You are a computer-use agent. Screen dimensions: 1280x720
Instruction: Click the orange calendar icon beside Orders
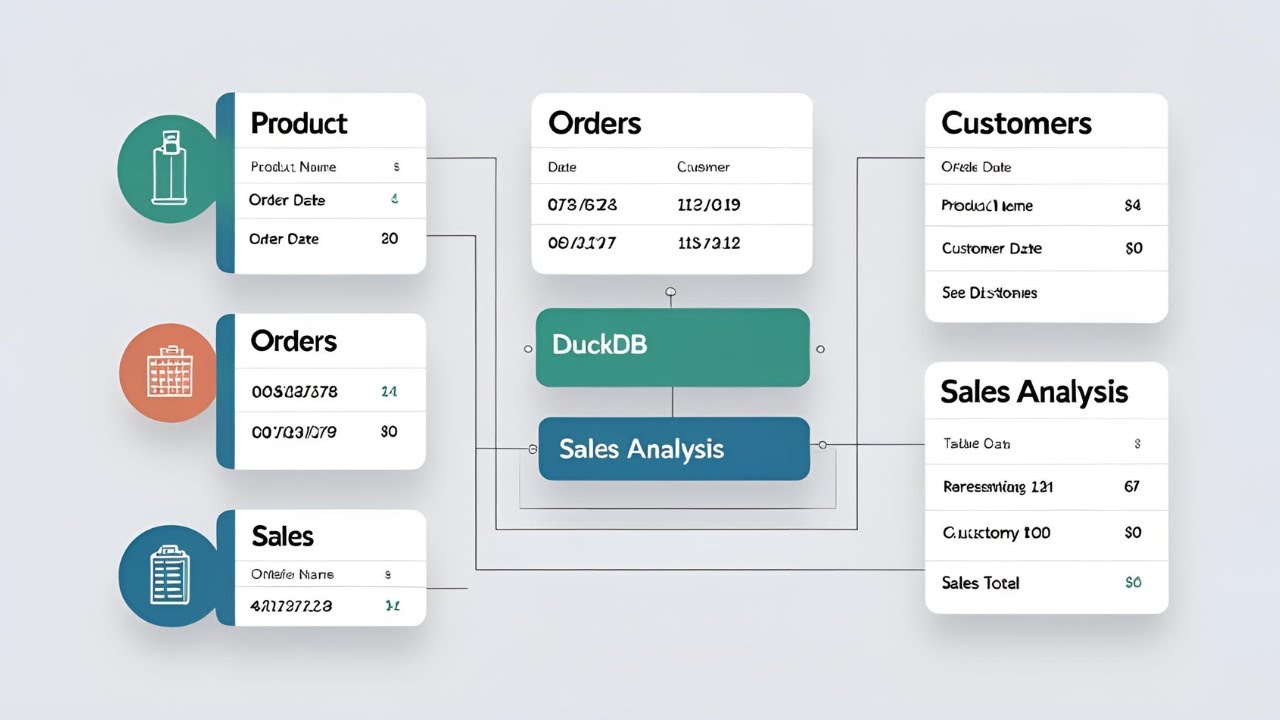click(168, 372)
